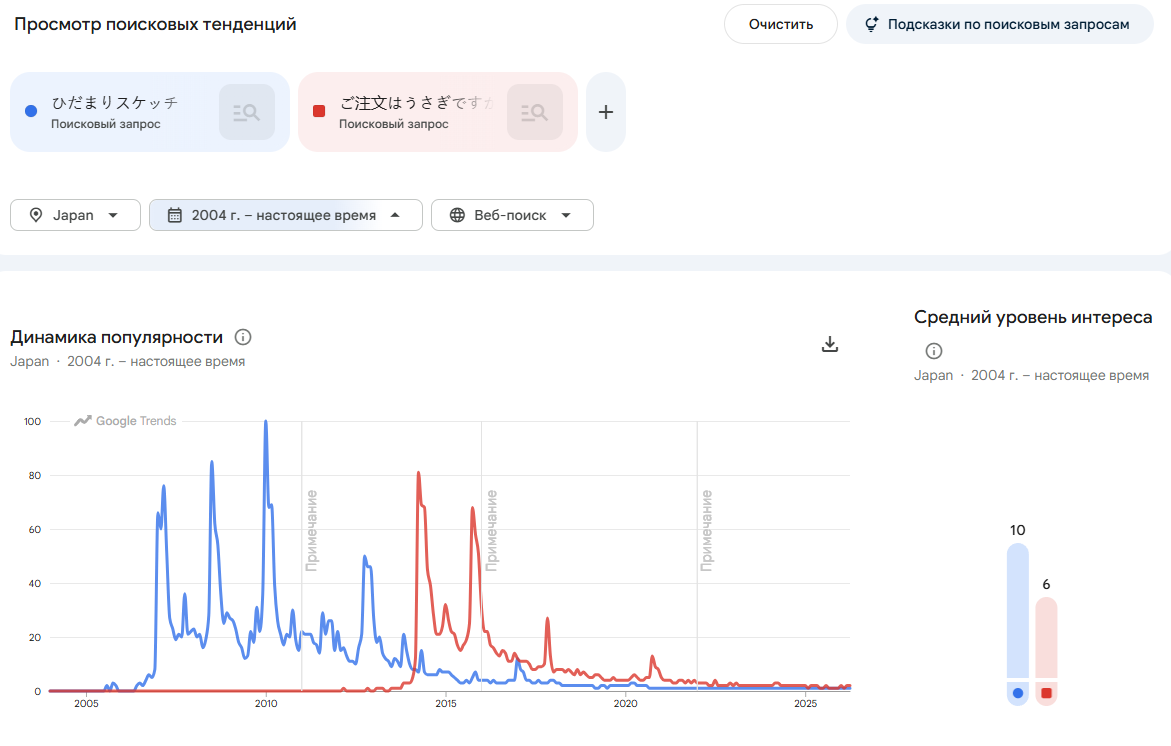The width and height of the screenshot is (1171, 746).
Task: Download the popularity dynamics chart data
Action: pos(830,344)
